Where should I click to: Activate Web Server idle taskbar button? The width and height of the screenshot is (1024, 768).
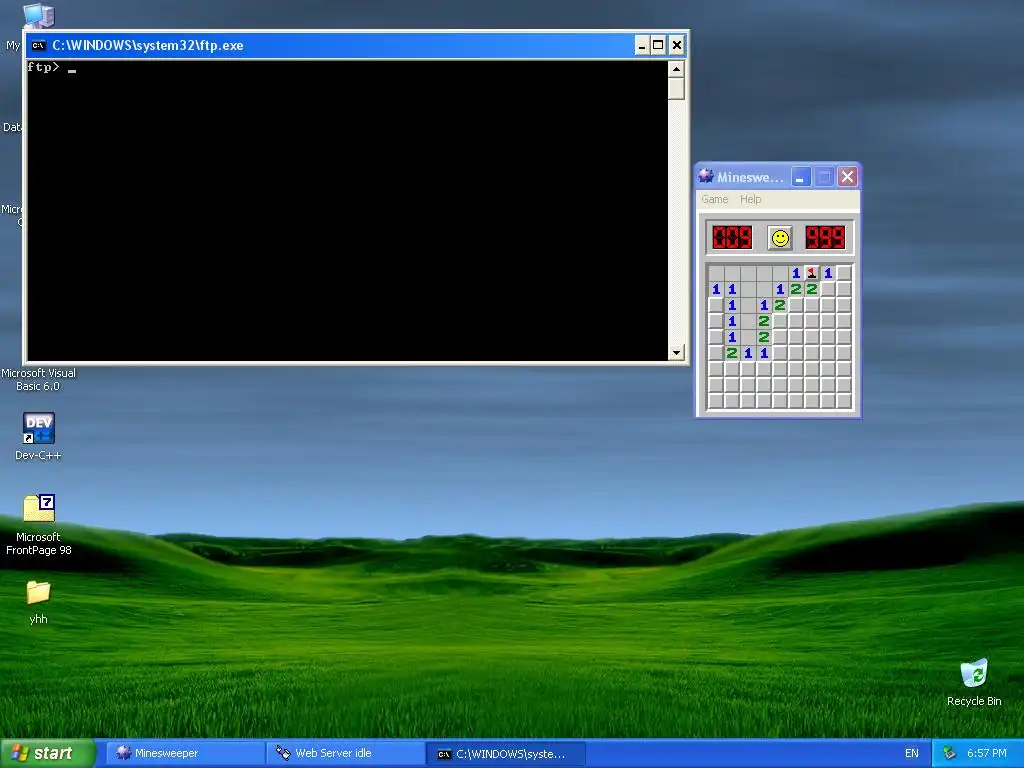click(345, 753)
